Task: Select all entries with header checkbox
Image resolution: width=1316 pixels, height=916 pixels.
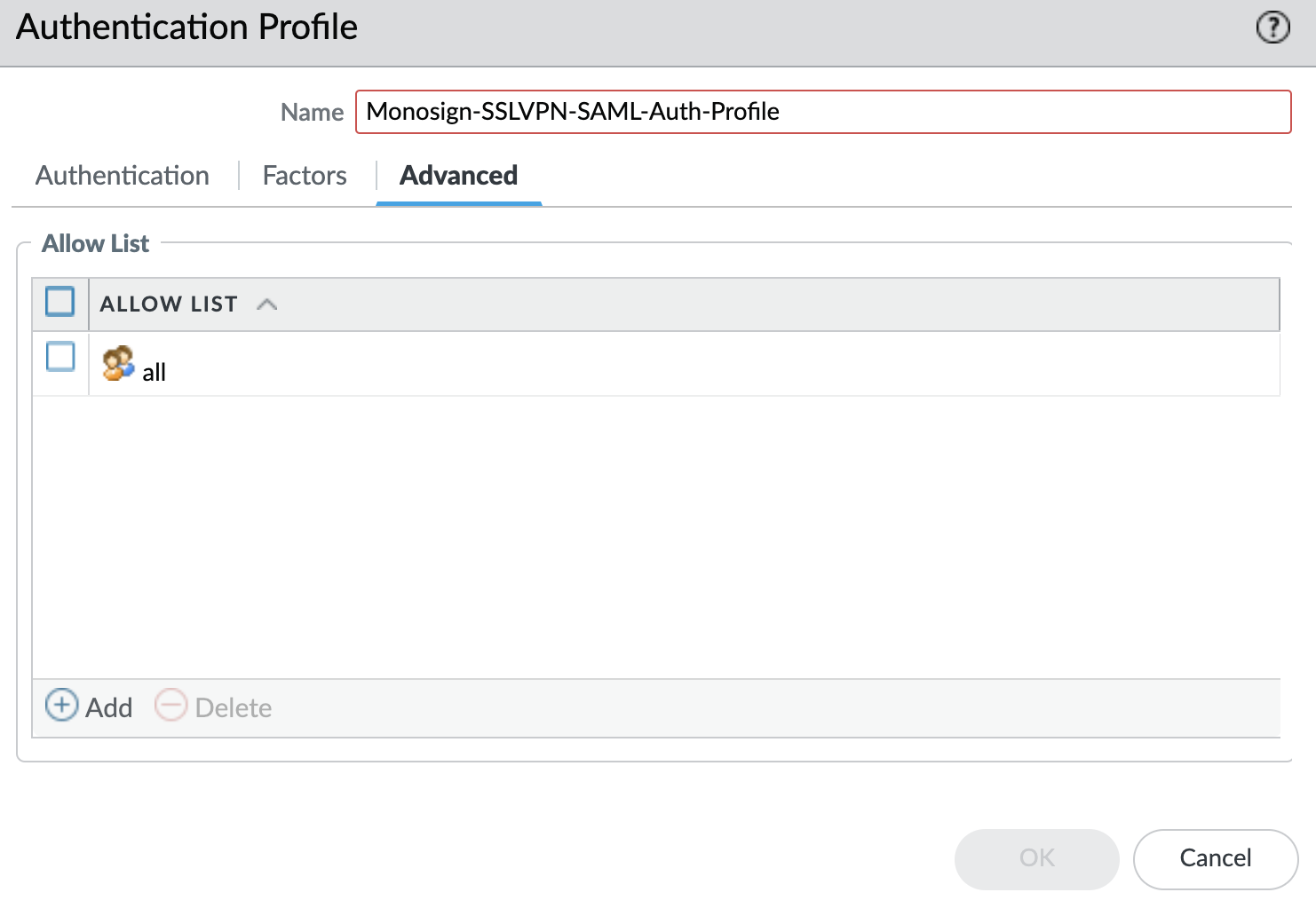Action: (60, 302)
